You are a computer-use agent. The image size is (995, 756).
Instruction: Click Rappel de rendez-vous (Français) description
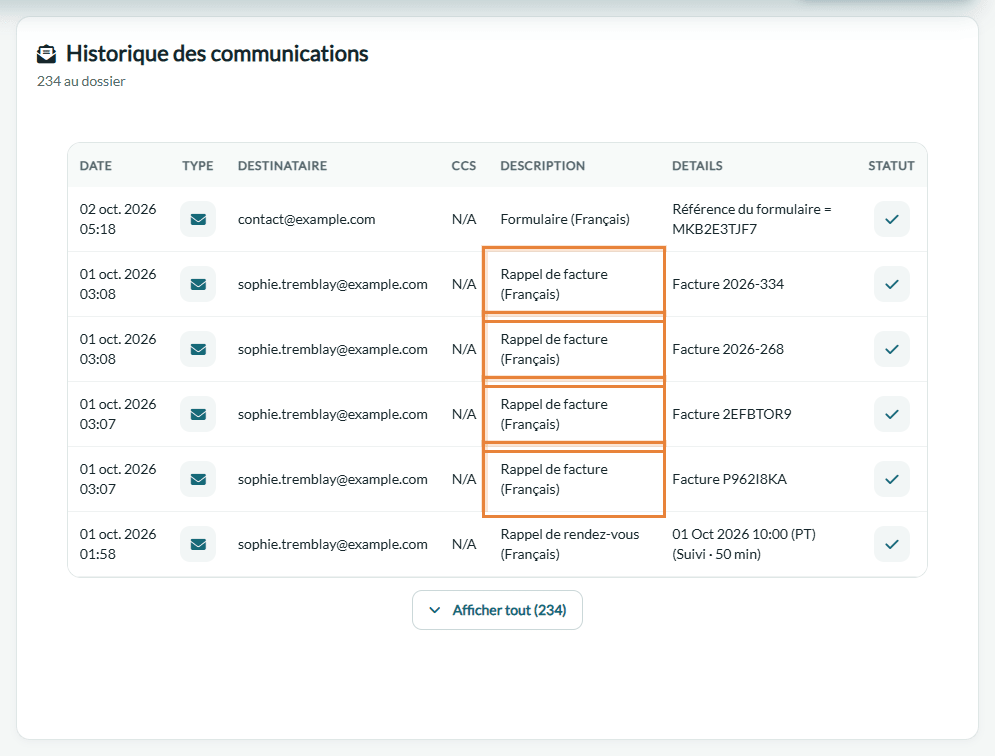[x=570, y=544]
